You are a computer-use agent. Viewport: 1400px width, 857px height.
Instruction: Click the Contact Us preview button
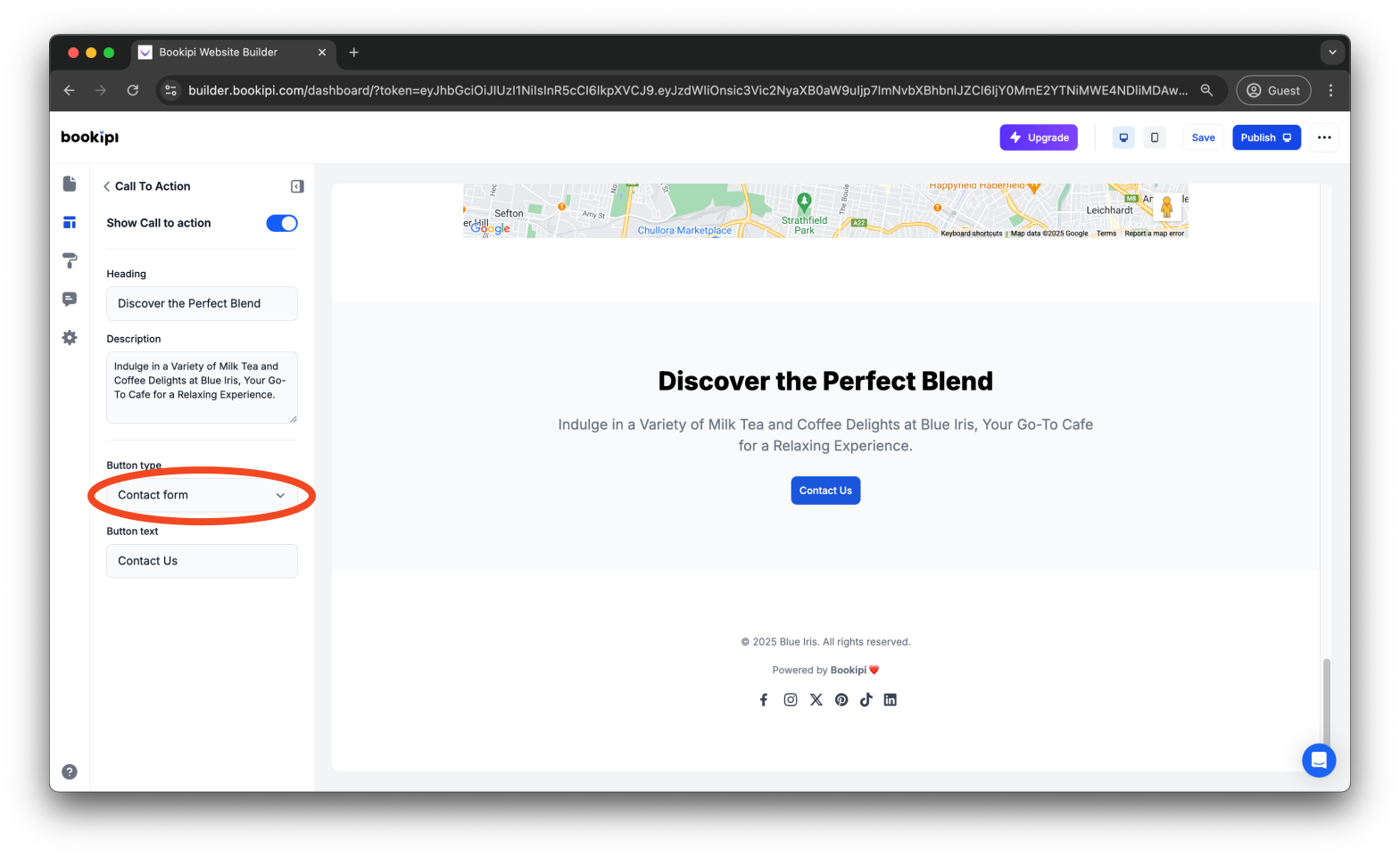(825, 490)
